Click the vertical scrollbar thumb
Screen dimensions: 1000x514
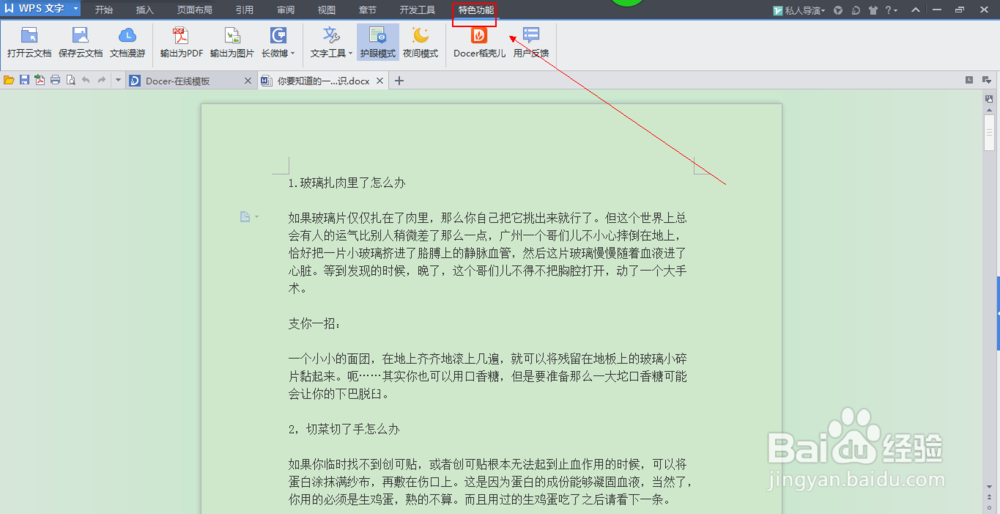(x=989, y=131)
